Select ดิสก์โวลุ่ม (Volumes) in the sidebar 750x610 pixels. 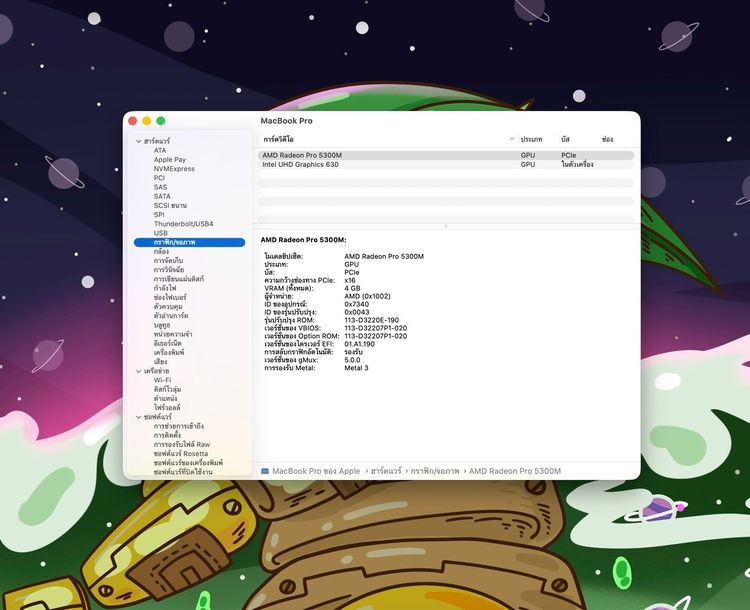(167, 389)
